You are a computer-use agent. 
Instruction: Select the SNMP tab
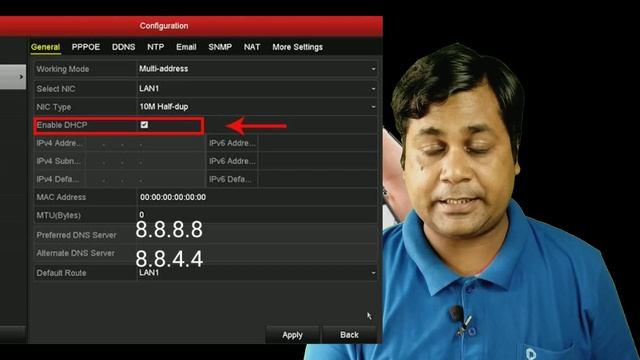point(220,47)
